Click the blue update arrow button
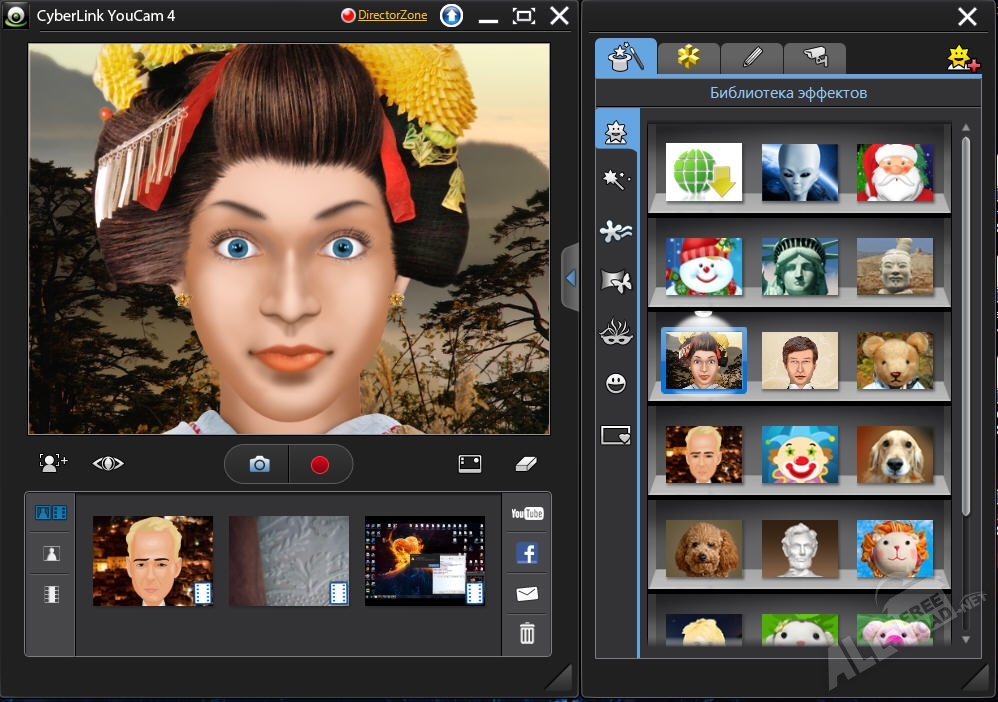This screenshot has width=998, height=702. click(451, 16)
